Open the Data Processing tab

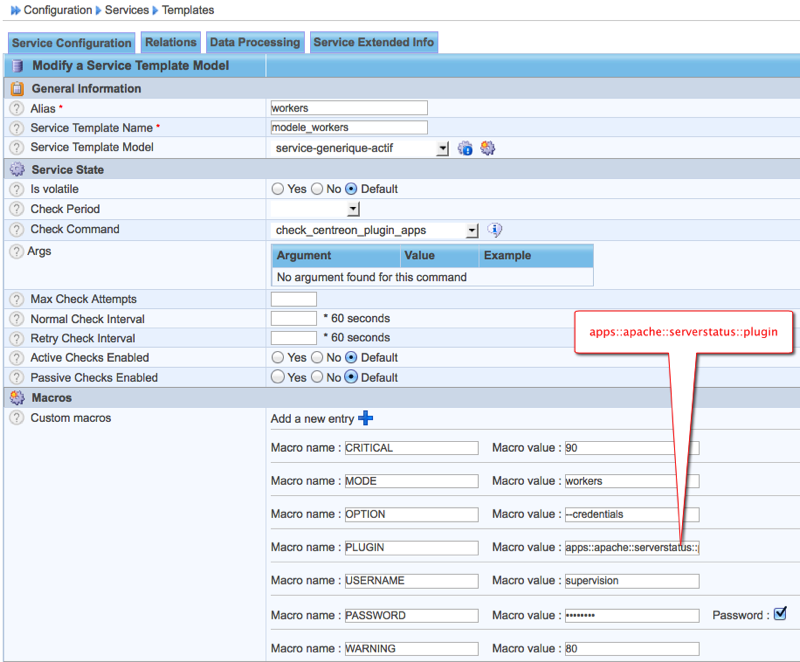tap(254, 42)
